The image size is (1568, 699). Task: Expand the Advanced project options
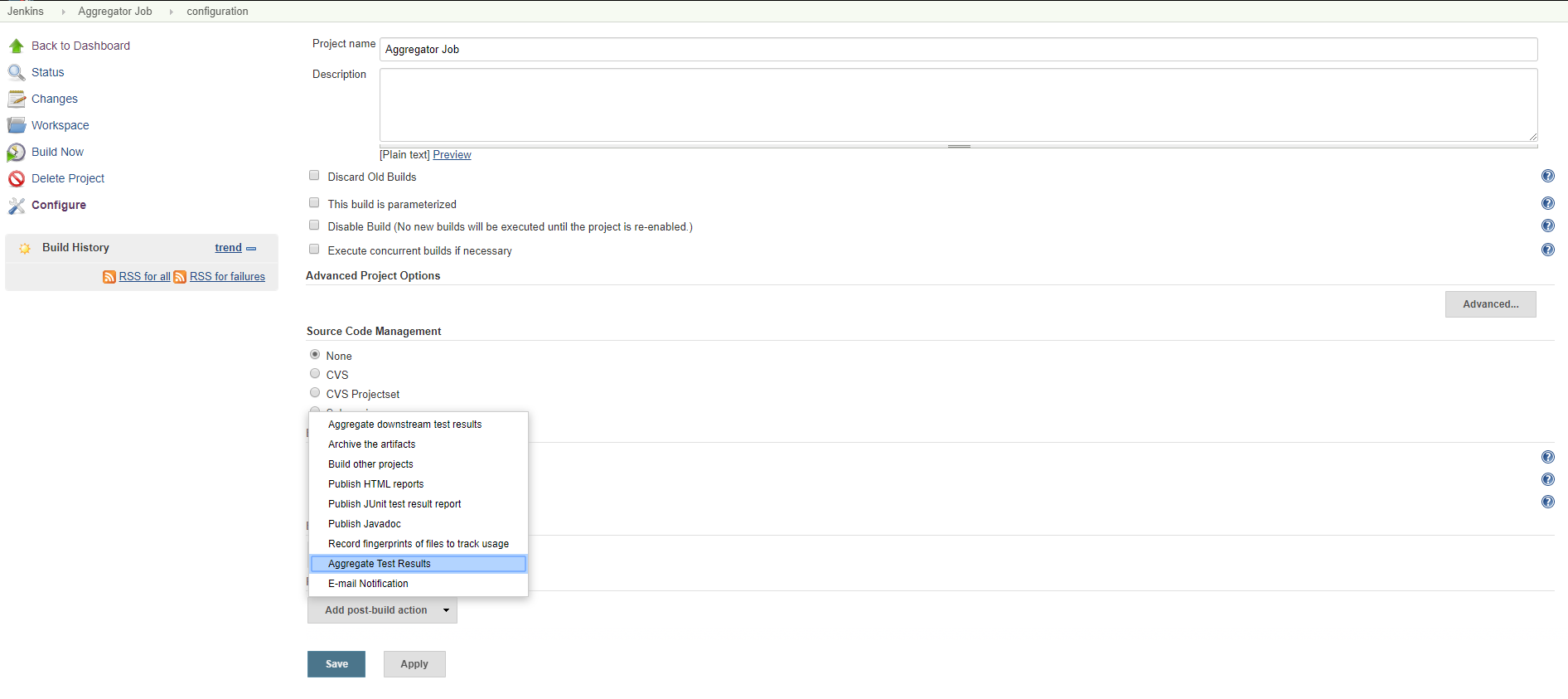coord(1490,304)
